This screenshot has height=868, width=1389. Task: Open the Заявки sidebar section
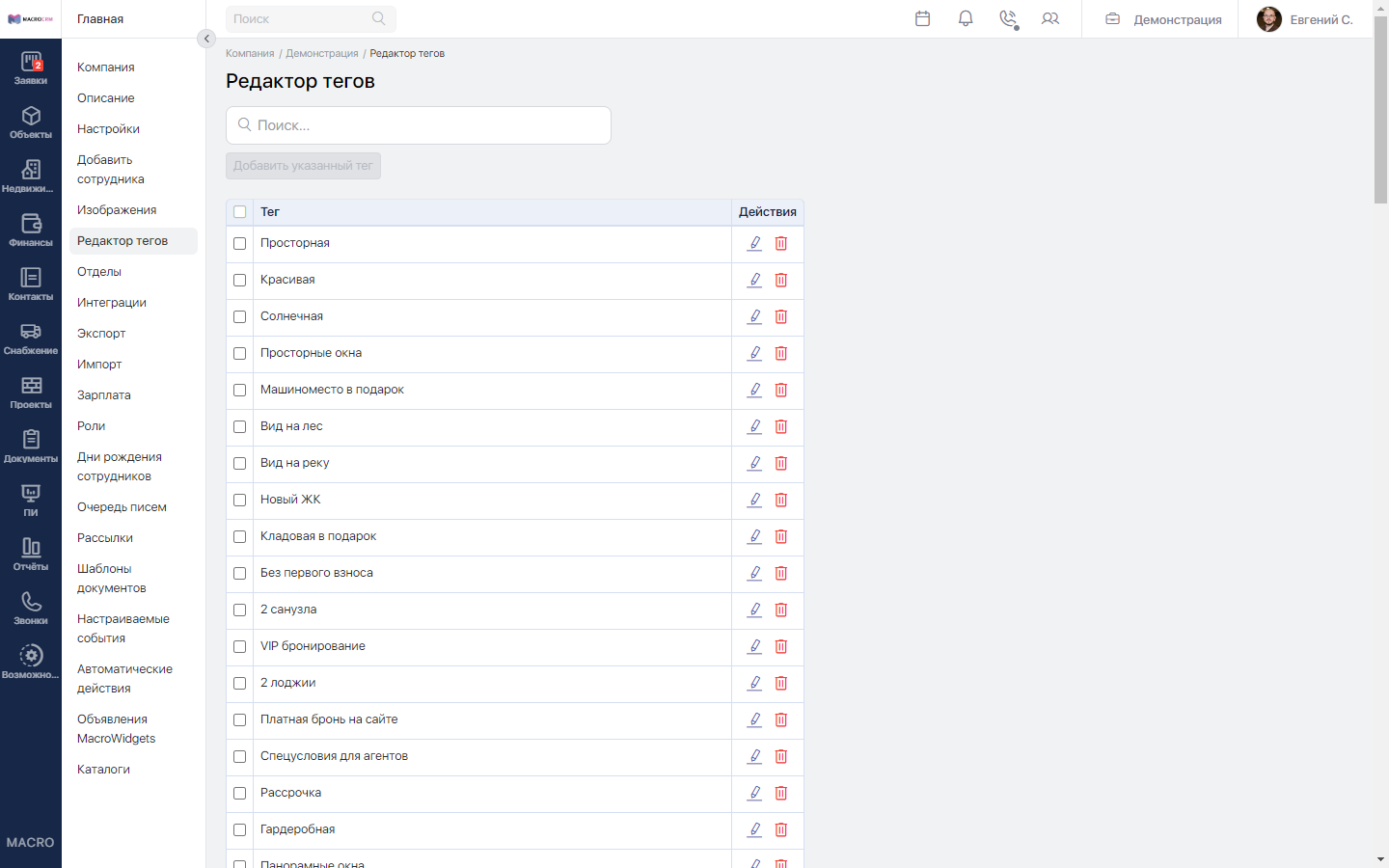(31, 68)
